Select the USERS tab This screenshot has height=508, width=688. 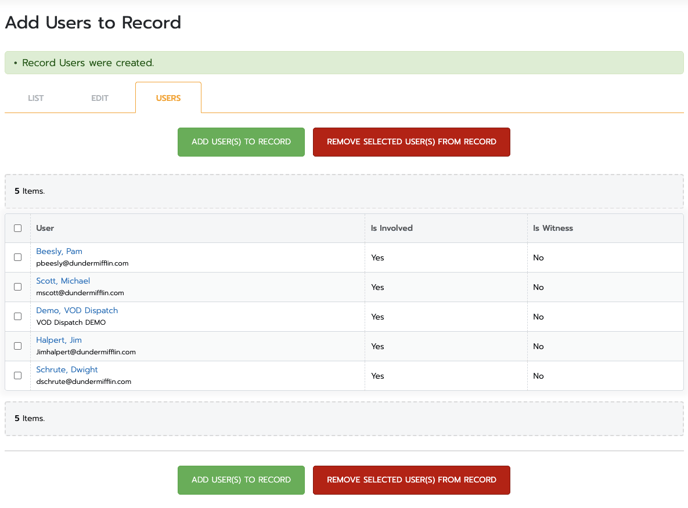coord(168,98)
